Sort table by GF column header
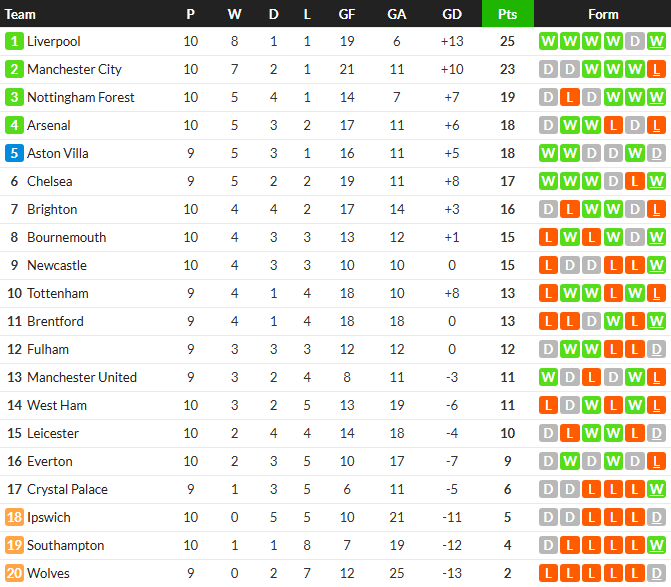Viewport: 671px width, 587px height. [x=347, y=14]
